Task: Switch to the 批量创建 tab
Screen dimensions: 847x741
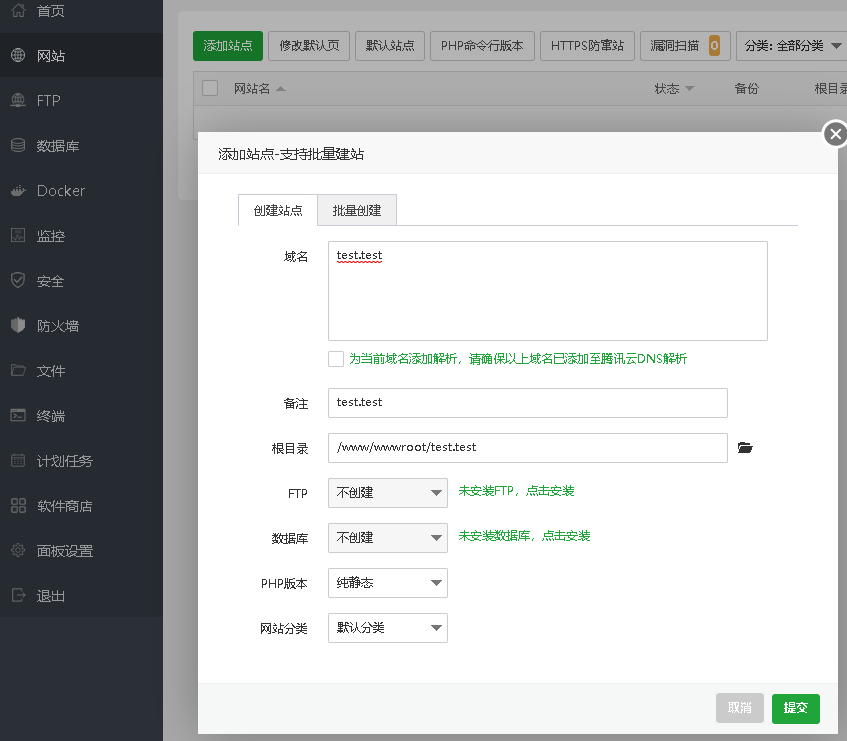Action: [357, 210]
